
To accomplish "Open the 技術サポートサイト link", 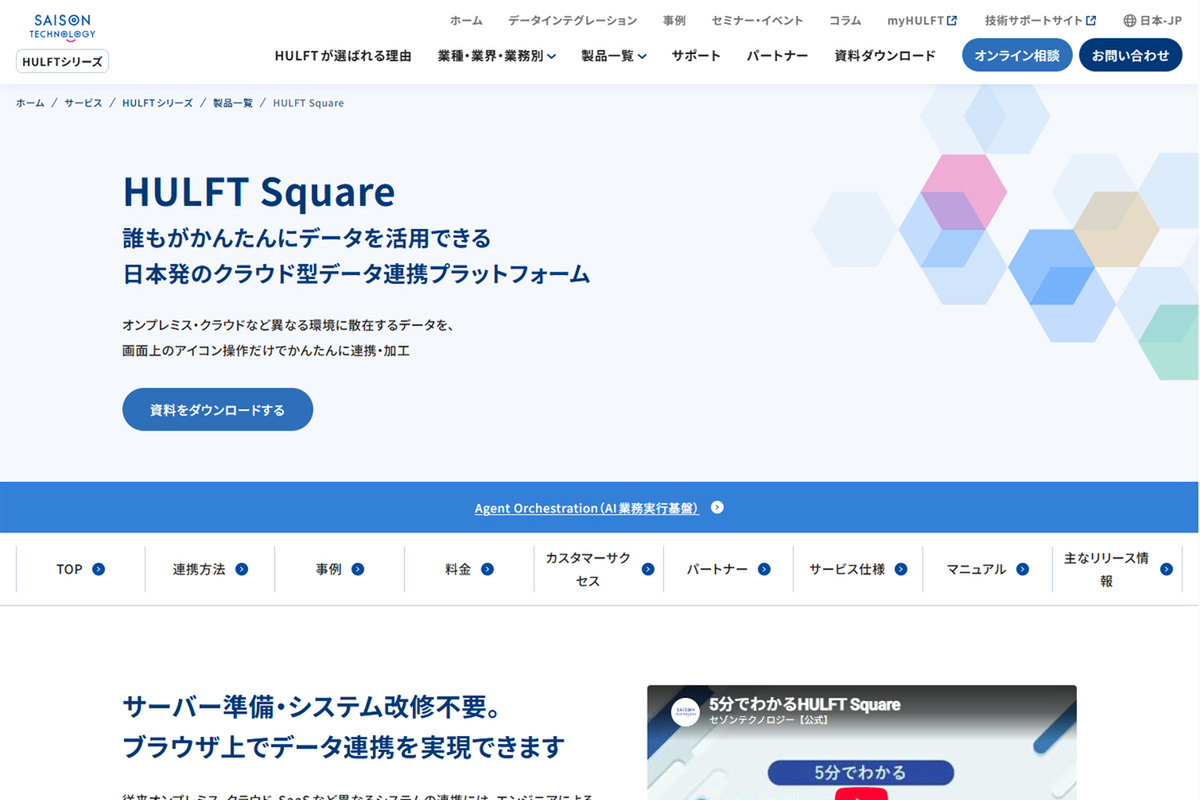I will [1040, 20].
